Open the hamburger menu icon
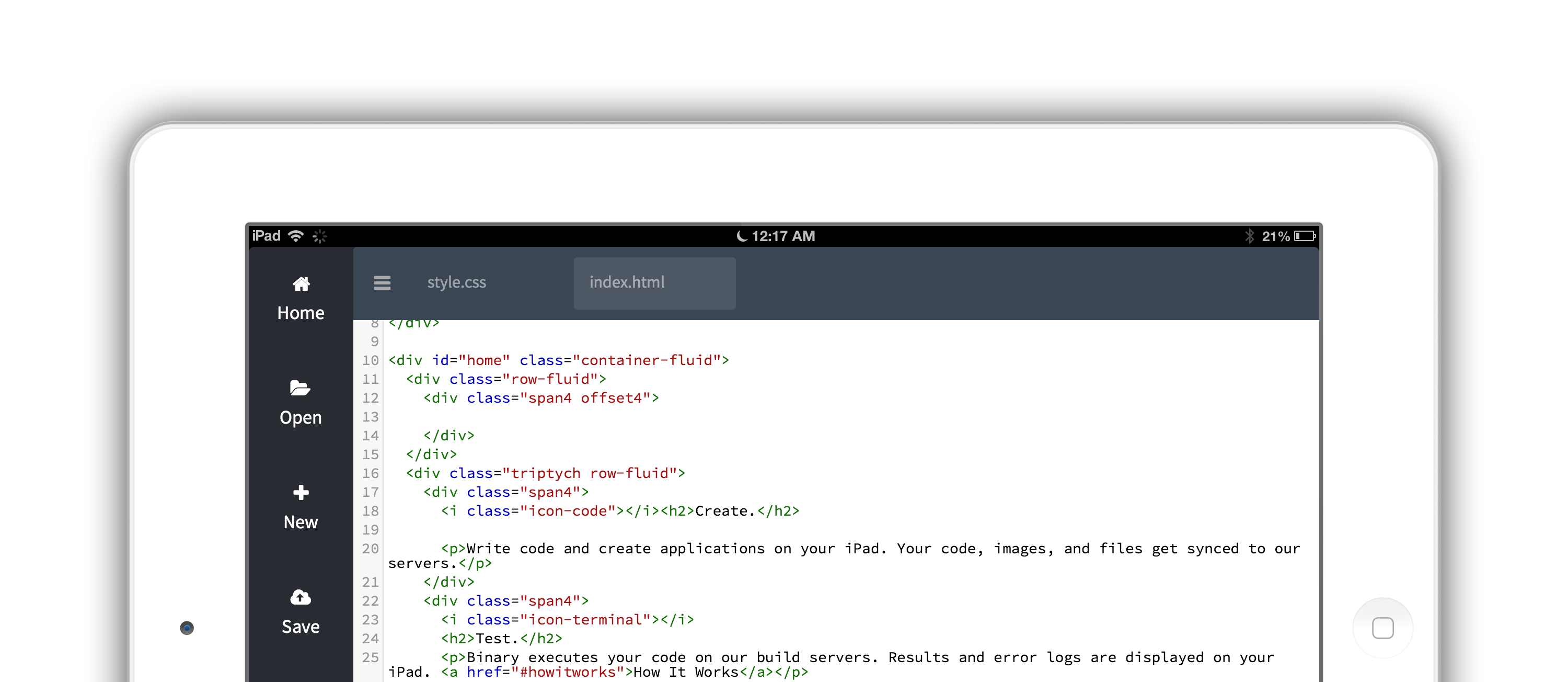 (382, 282)
